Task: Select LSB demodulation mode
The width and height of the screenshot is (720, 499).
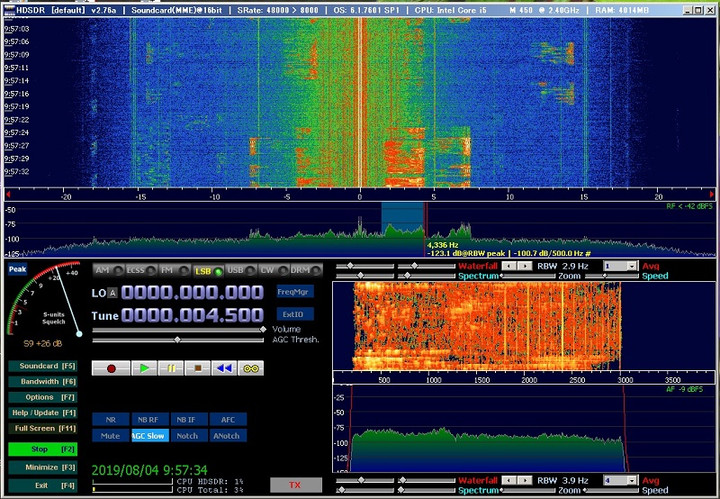Action: coord(208,271)
